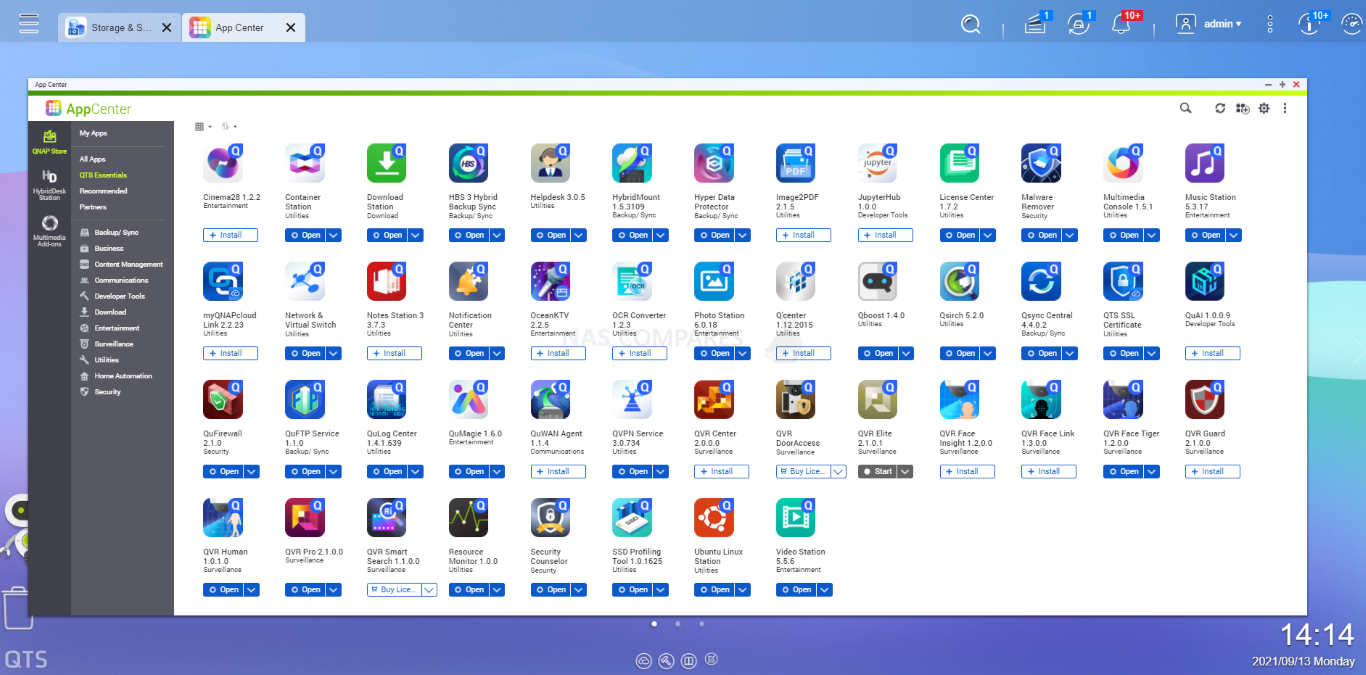Open the My Apps section

coord(93,133)
